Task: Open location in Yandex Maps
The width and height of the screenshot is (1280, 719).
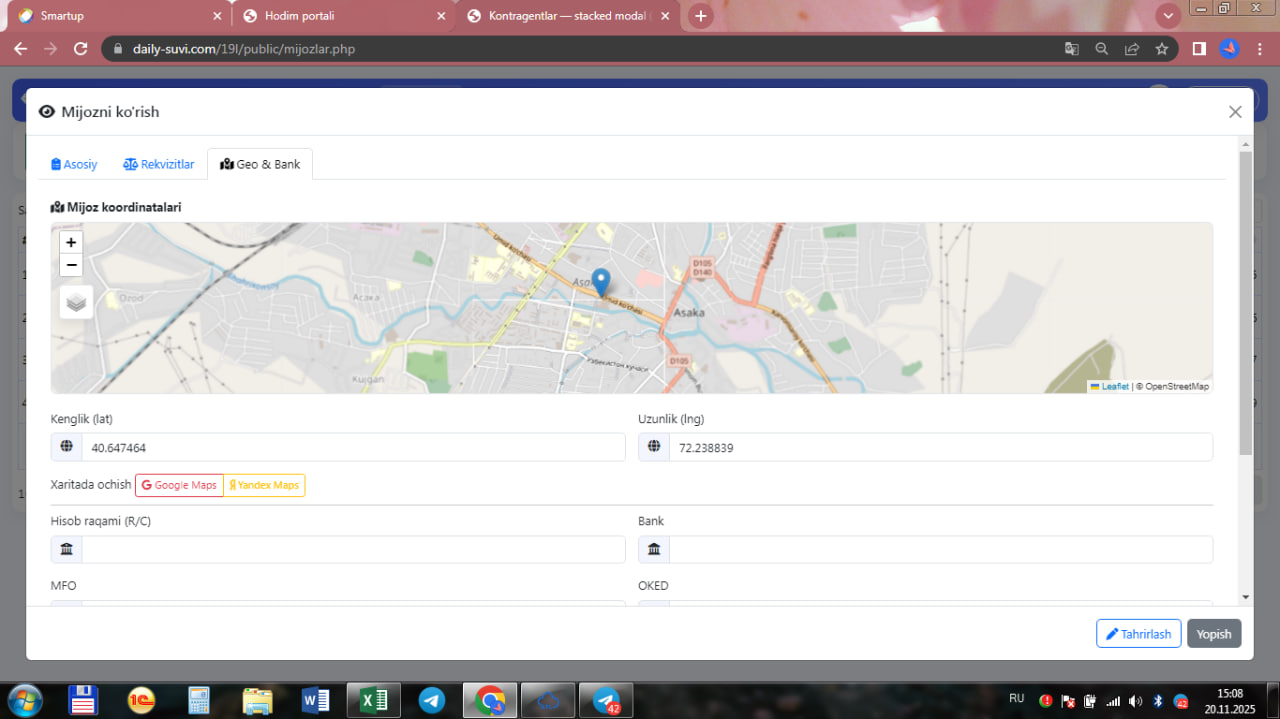Action: click(x=264, y=485)
